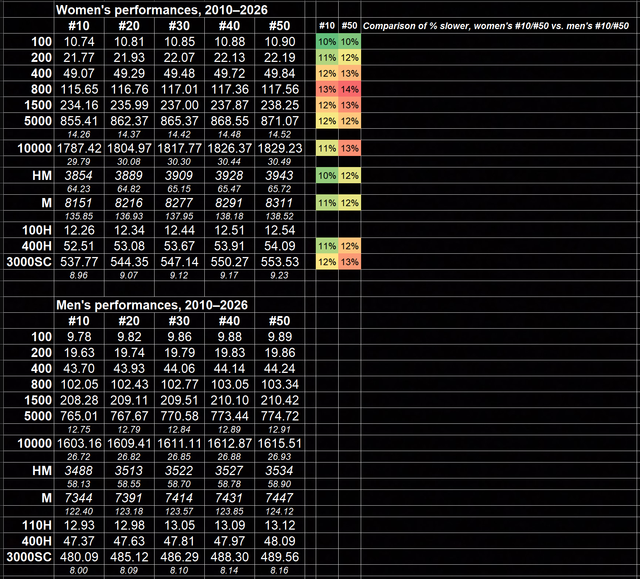Select the cell reading 43.93

point(129,368)
